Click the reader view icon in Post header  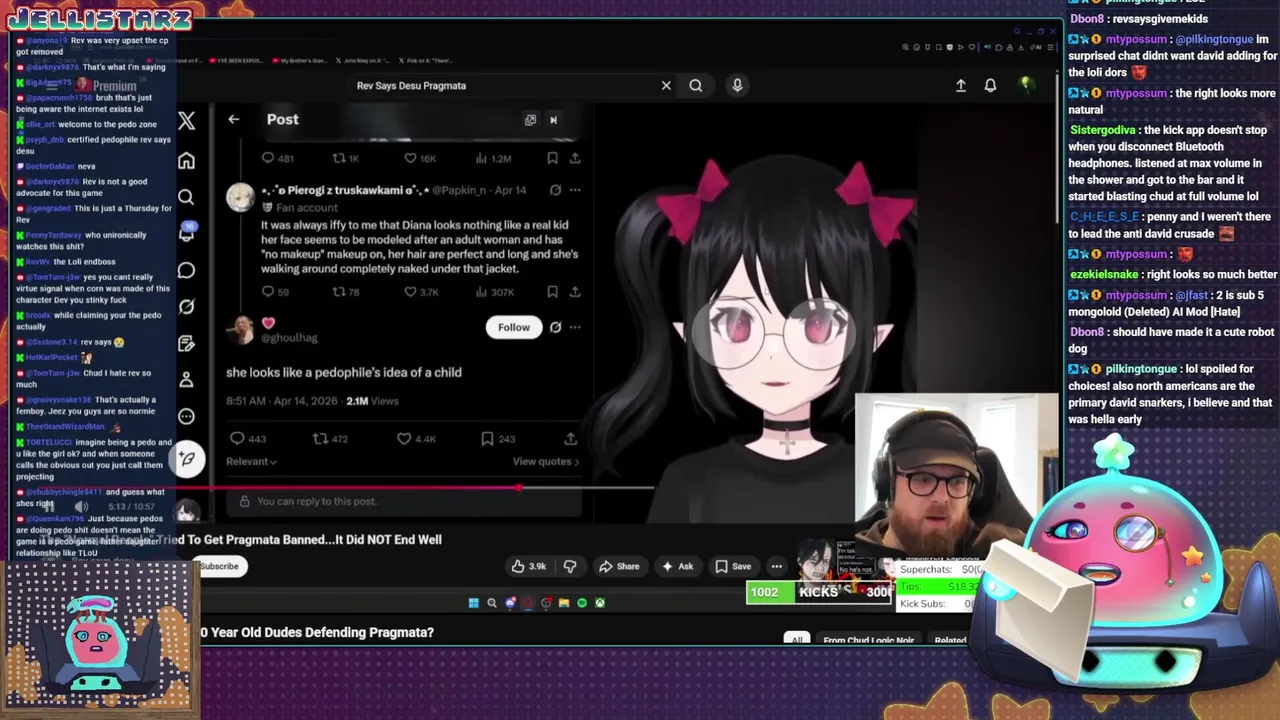point(530,120)
